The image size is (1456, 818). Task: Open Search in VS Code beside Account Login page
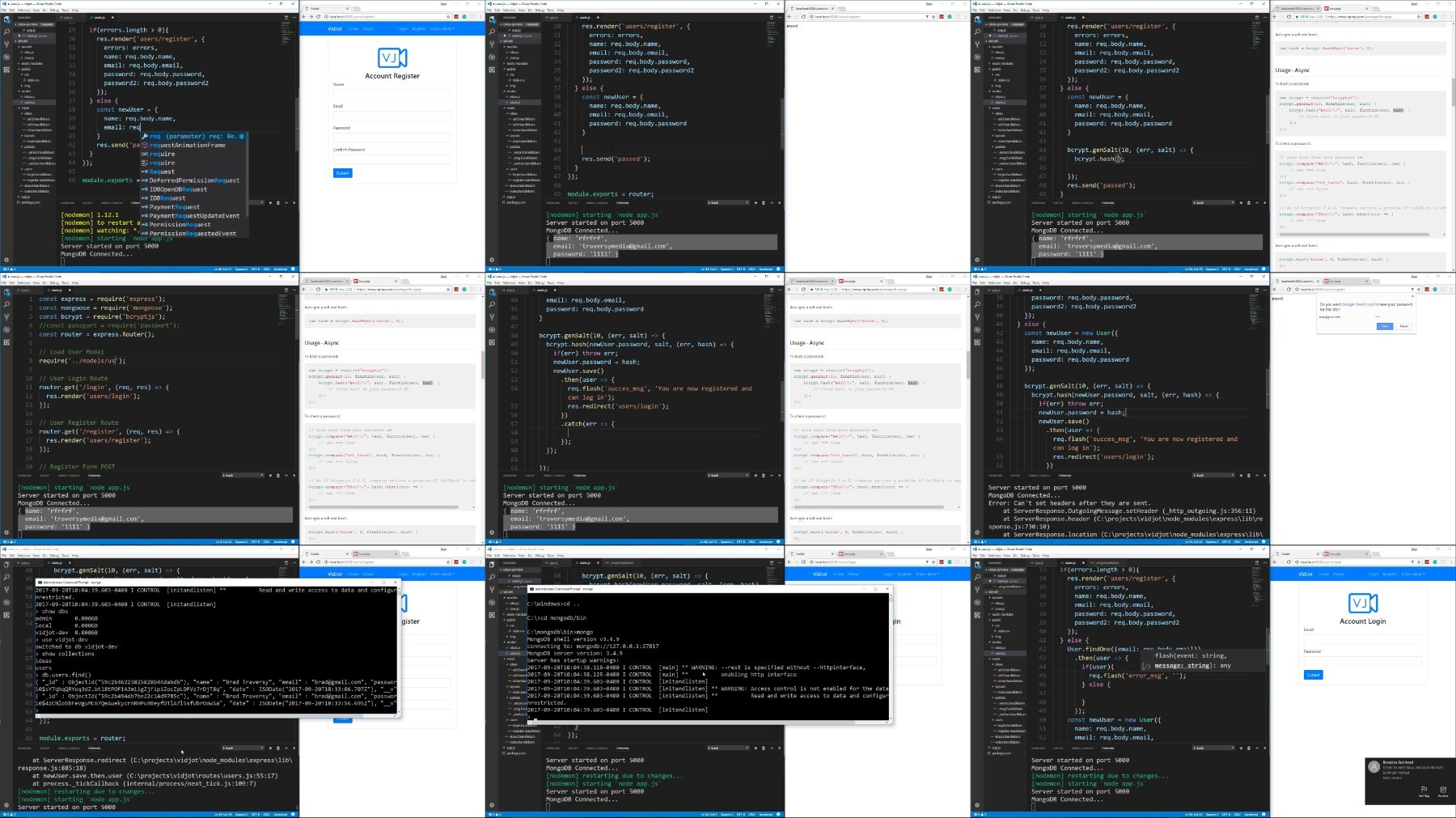point(977,578)
